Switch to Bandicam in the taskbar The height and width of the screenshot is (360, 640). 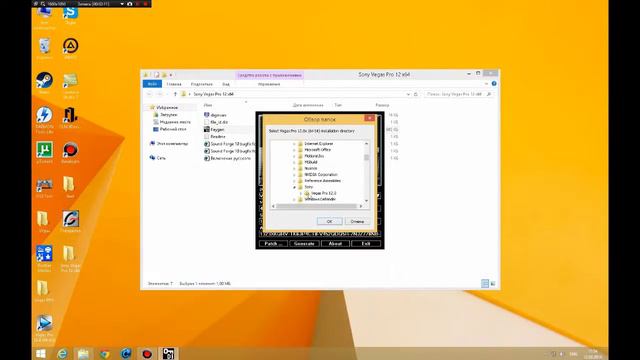tap(147, 353)
